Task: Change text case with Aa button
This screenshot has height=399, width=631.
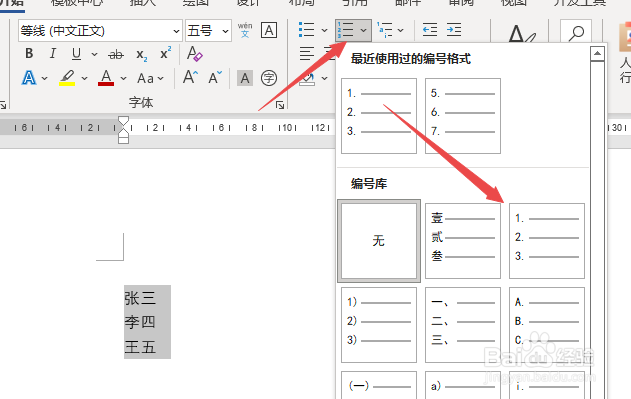Action: 145,78
